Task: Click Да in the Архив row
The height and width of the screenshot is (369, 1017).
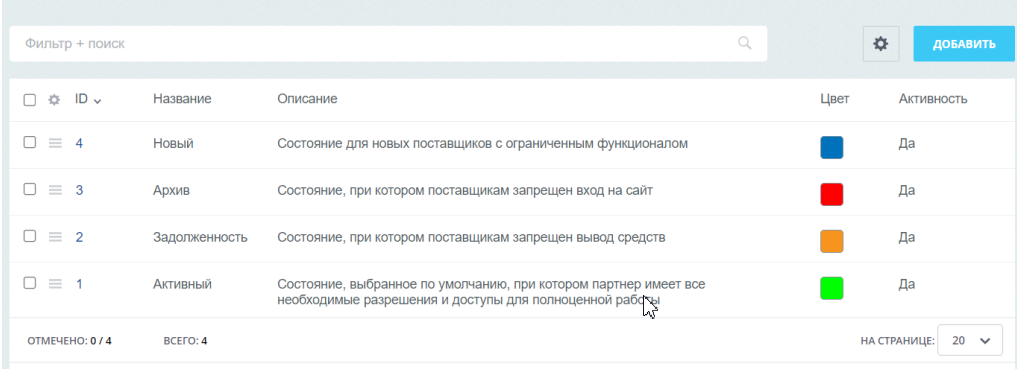Action: click(x=907, y=190)
